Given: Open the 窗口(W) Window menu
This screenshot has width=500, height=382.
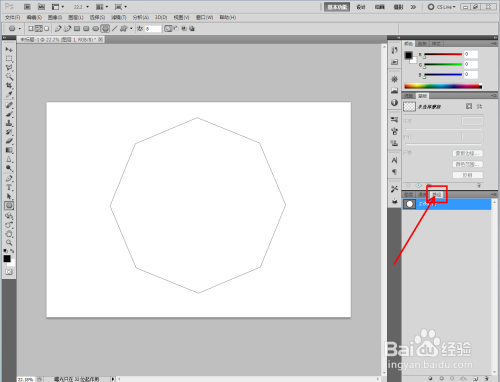Looking at the screenshot, I should point(204,17).
